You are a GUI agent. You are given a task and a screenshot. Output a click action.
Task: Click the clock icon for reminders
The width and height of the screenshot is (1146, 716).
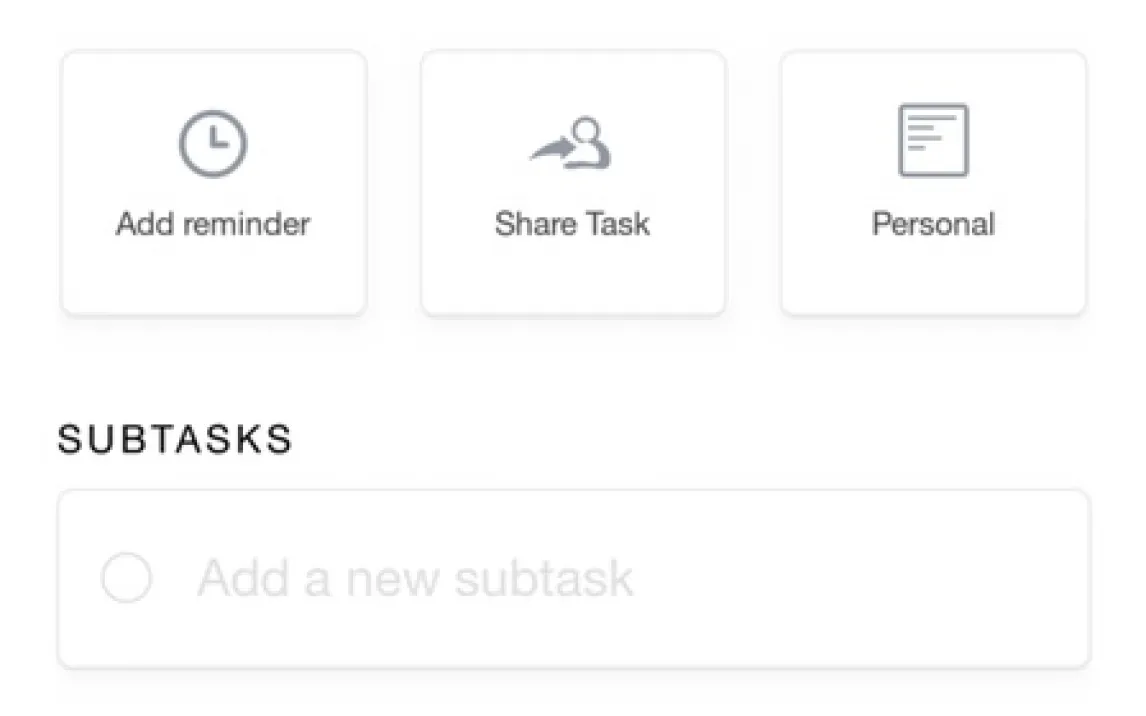click(213, 143)
